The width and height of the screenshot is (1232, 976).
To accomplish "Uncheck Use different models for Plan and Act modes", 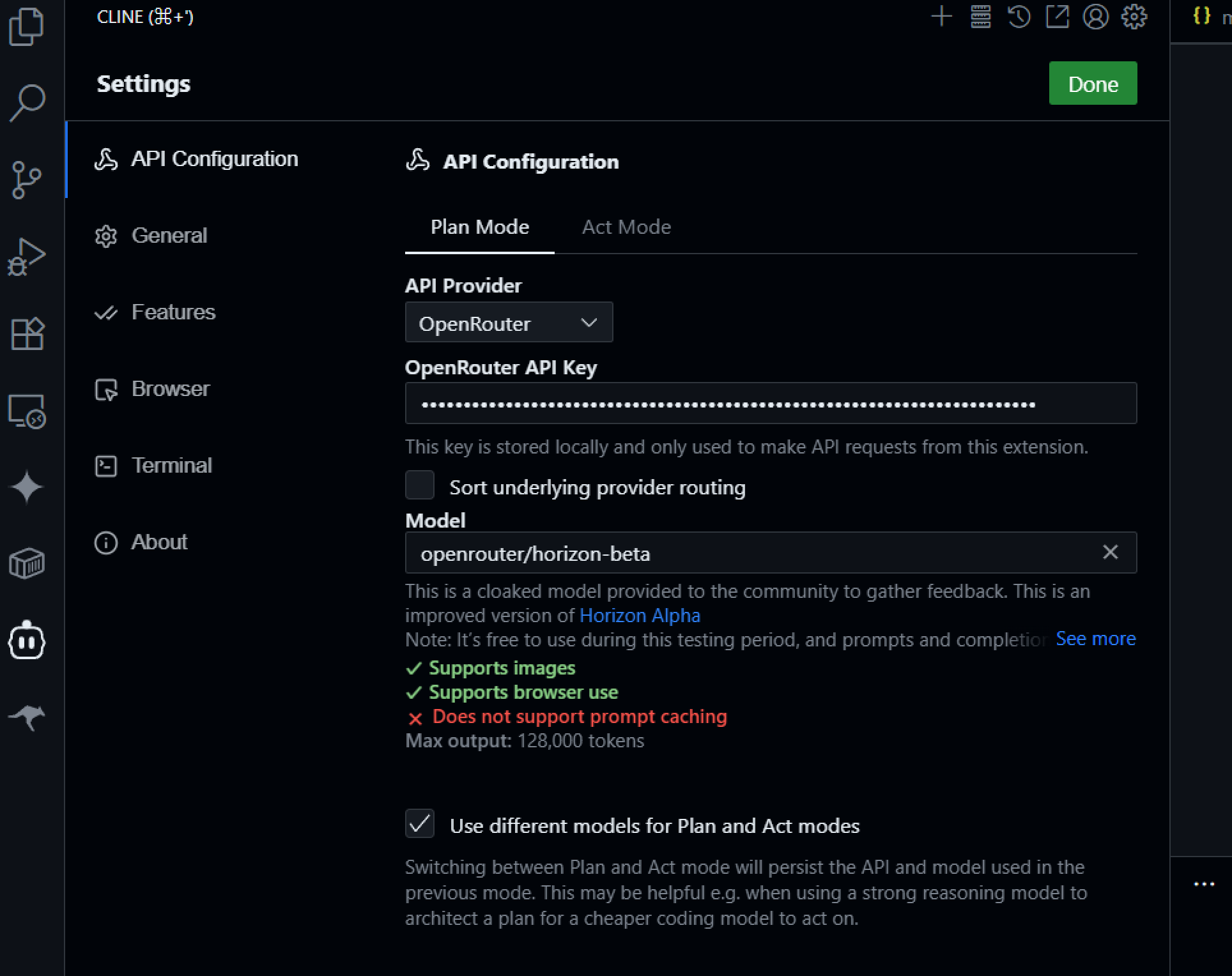I will tap(420, 825).
